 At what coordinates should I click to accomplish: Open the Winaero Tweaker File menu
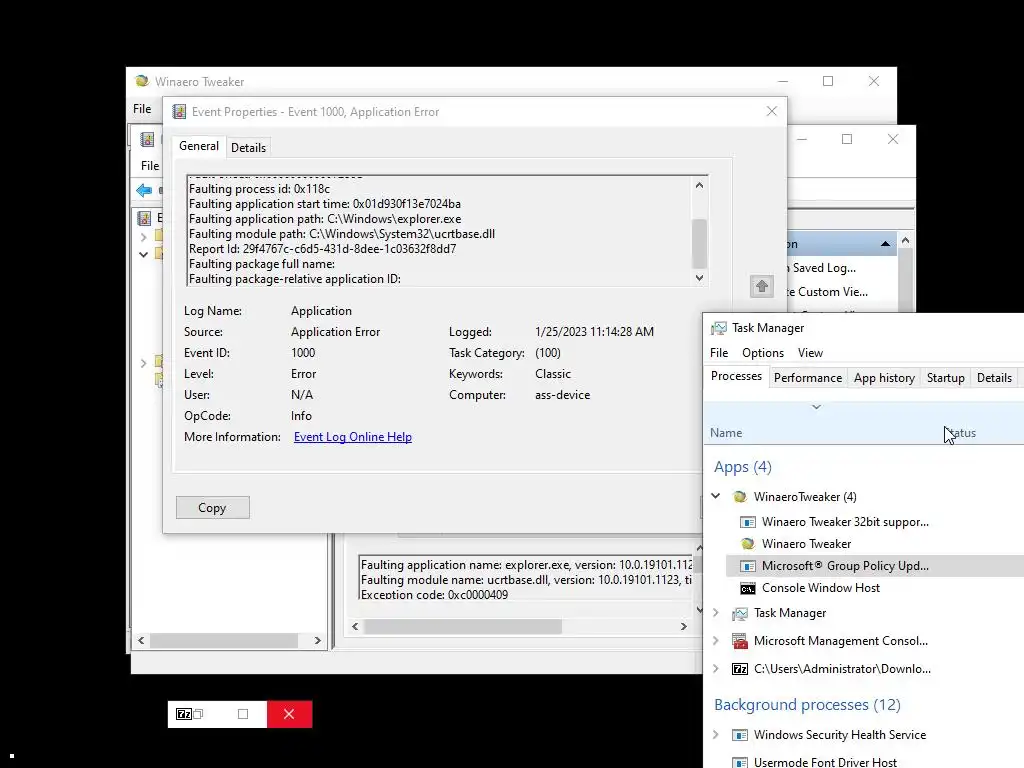coord(142,109)
